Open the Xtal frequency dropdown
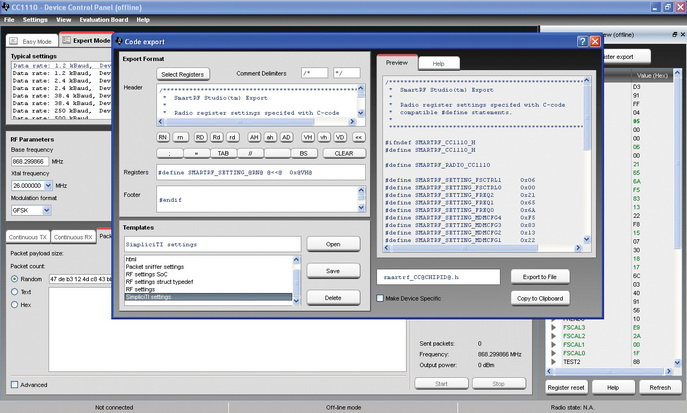Screen dimensions: 687x413 48,185
